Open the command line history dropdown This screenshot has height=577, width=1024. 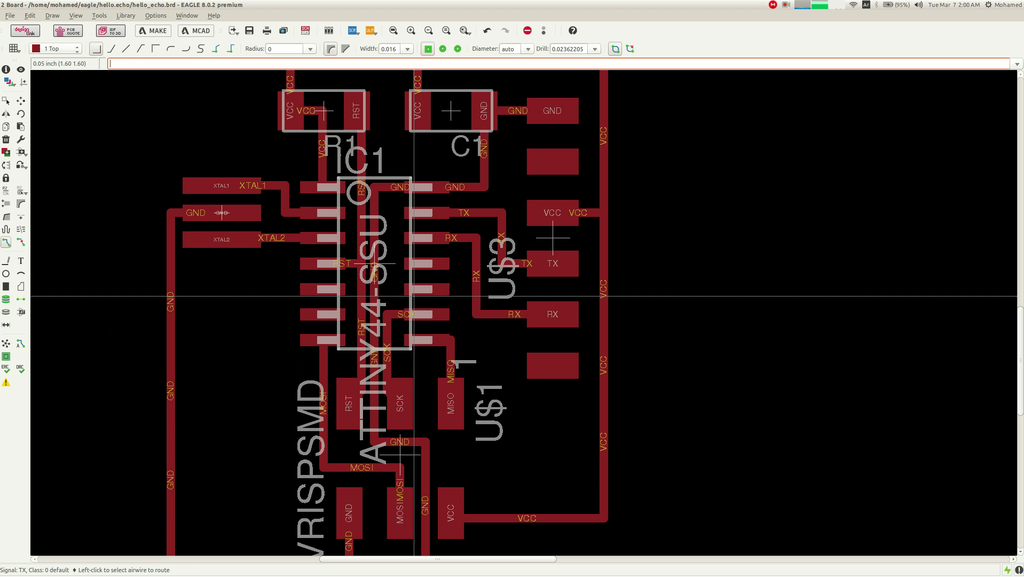(x=1017, y=64)
